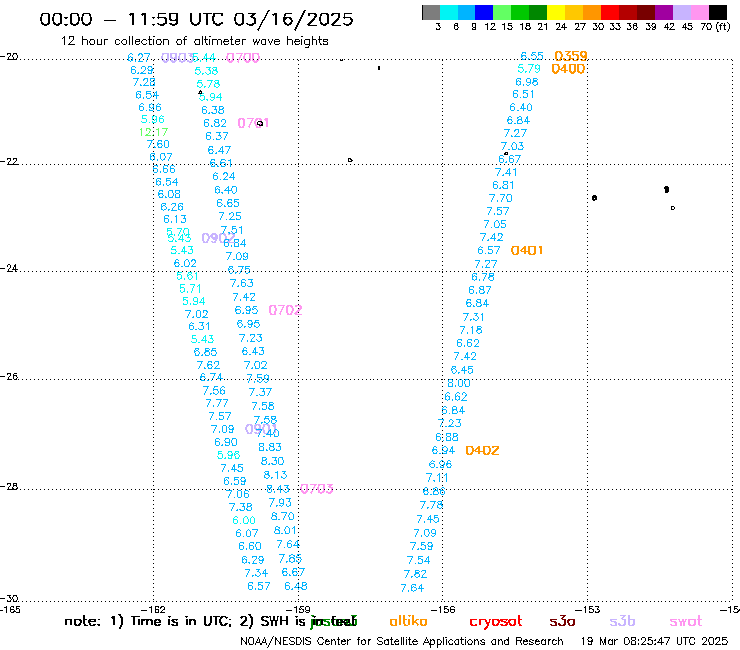Click the wave height value 7.70

tap(501, 198)
